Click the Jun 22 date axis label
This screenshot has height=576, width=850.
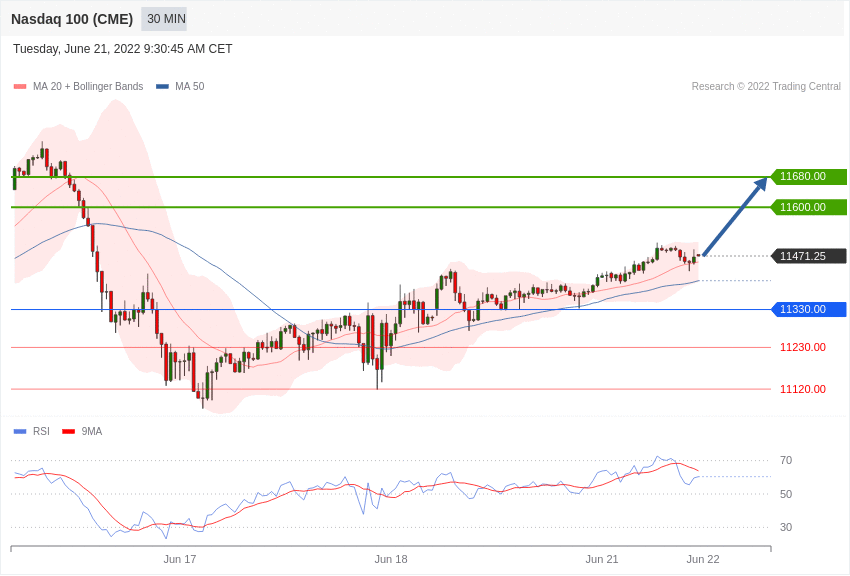click(703, 559)
